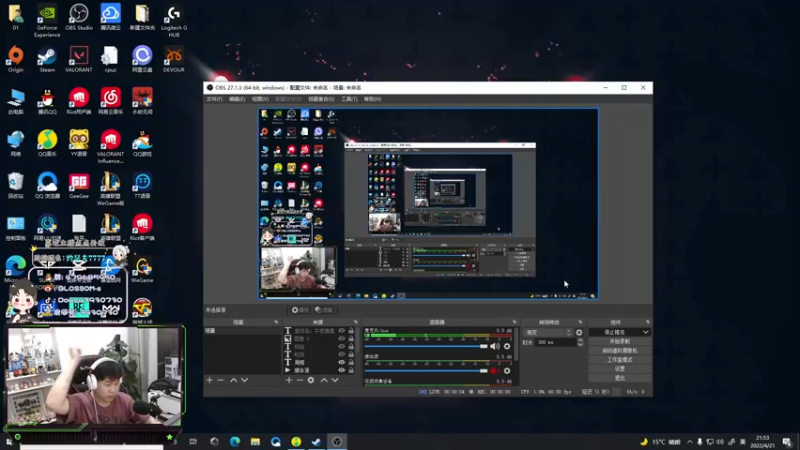The width and height of the screenshot is (800, 450).
Task: Open Logitech G HUB desktop icon
Action: click(x=173, y=20)
